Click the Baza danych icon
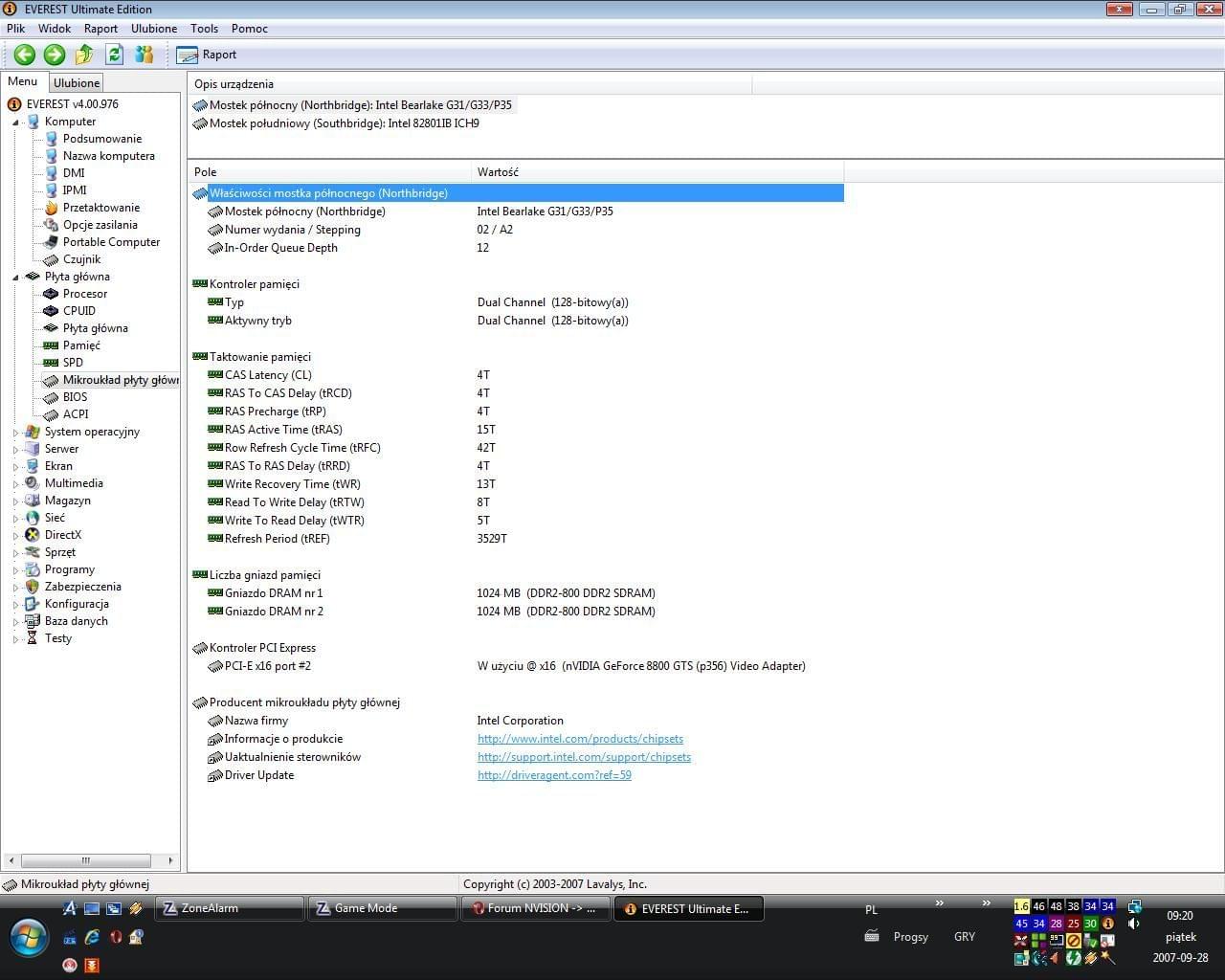Image resolution: width=1225 pixels, height=980 pixels. point(33,621)
